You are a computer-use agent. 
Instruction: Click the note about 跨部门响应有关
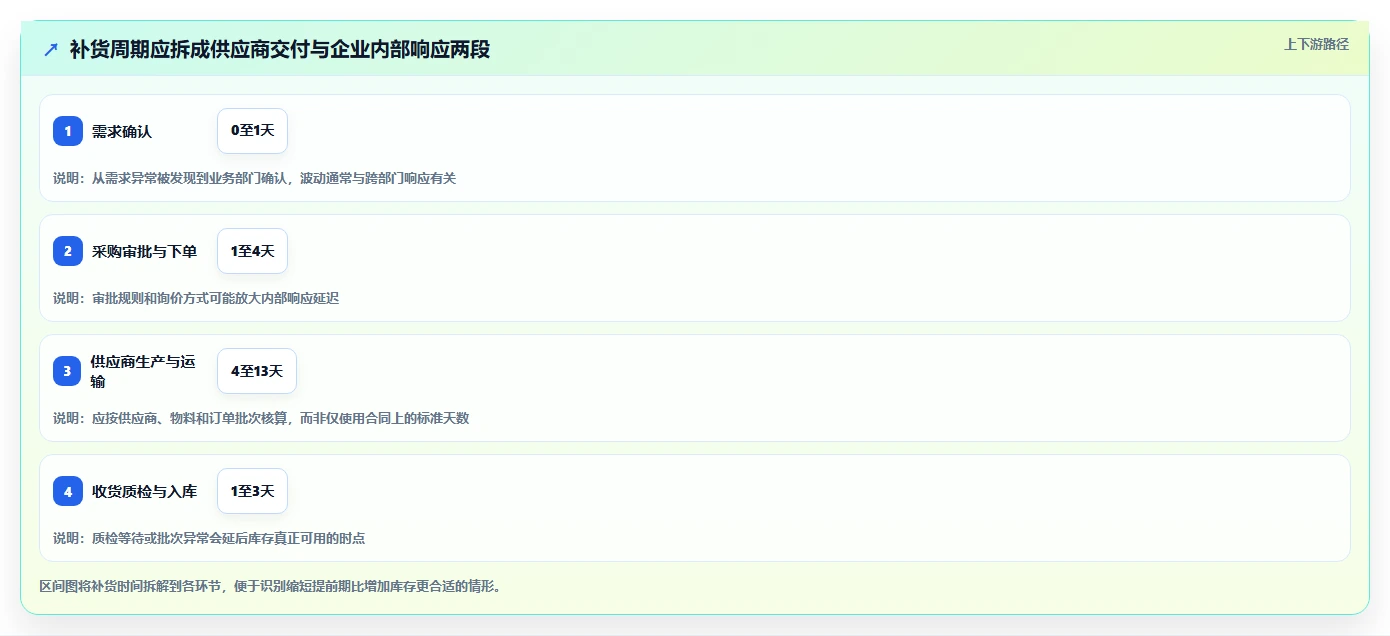255,178
